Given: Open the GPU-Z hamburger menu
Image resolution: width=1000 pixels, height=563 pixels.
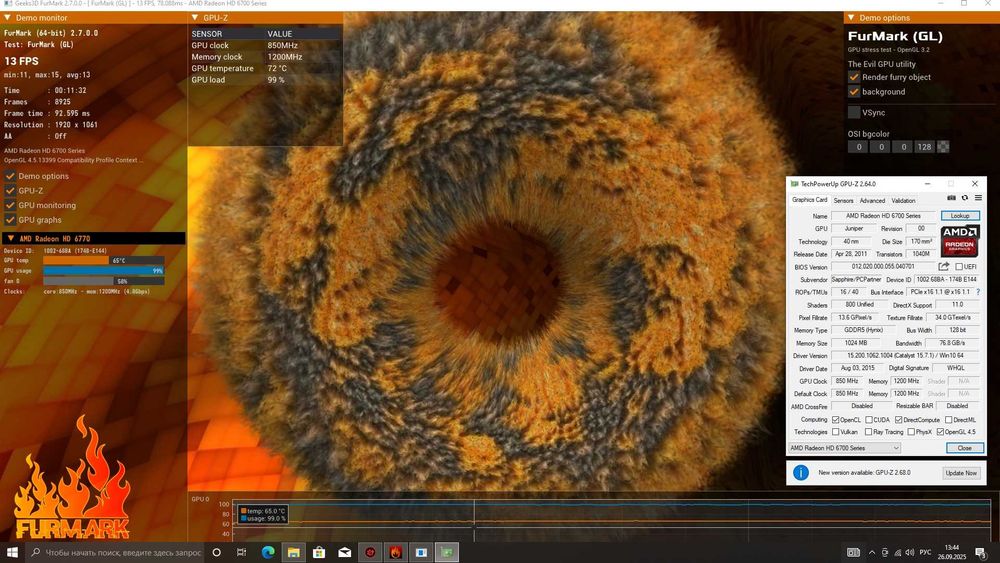Looking at the screenshot, I should [x=978, y=198].
